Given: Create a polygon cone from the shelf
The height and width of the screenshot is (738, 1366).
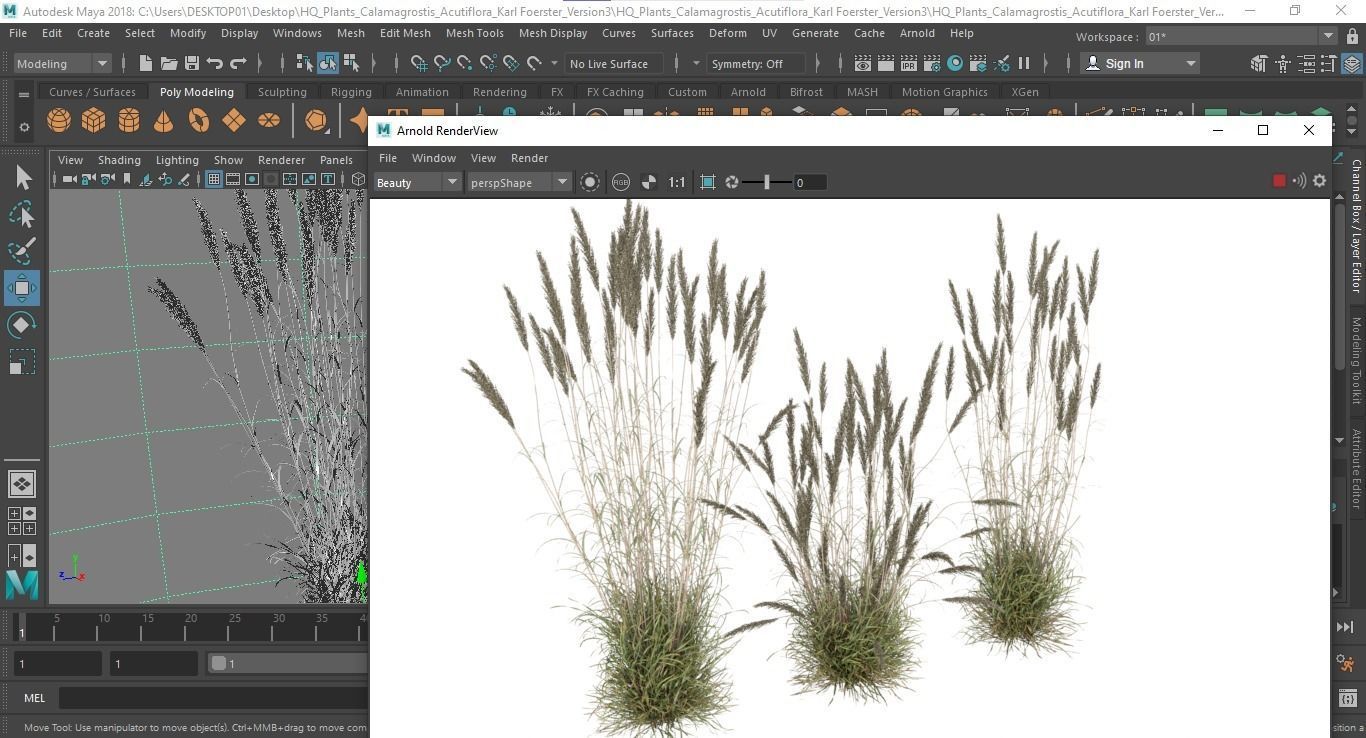Looking at the screenshot, I should coord(163,120).
